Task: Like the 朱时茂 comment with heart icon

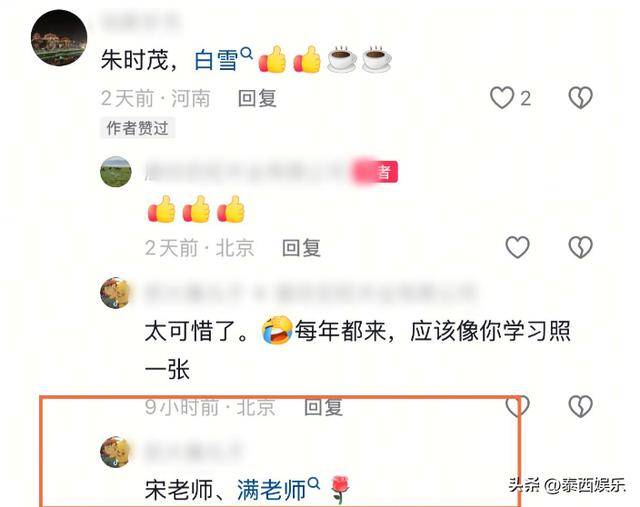Action: 502,98
